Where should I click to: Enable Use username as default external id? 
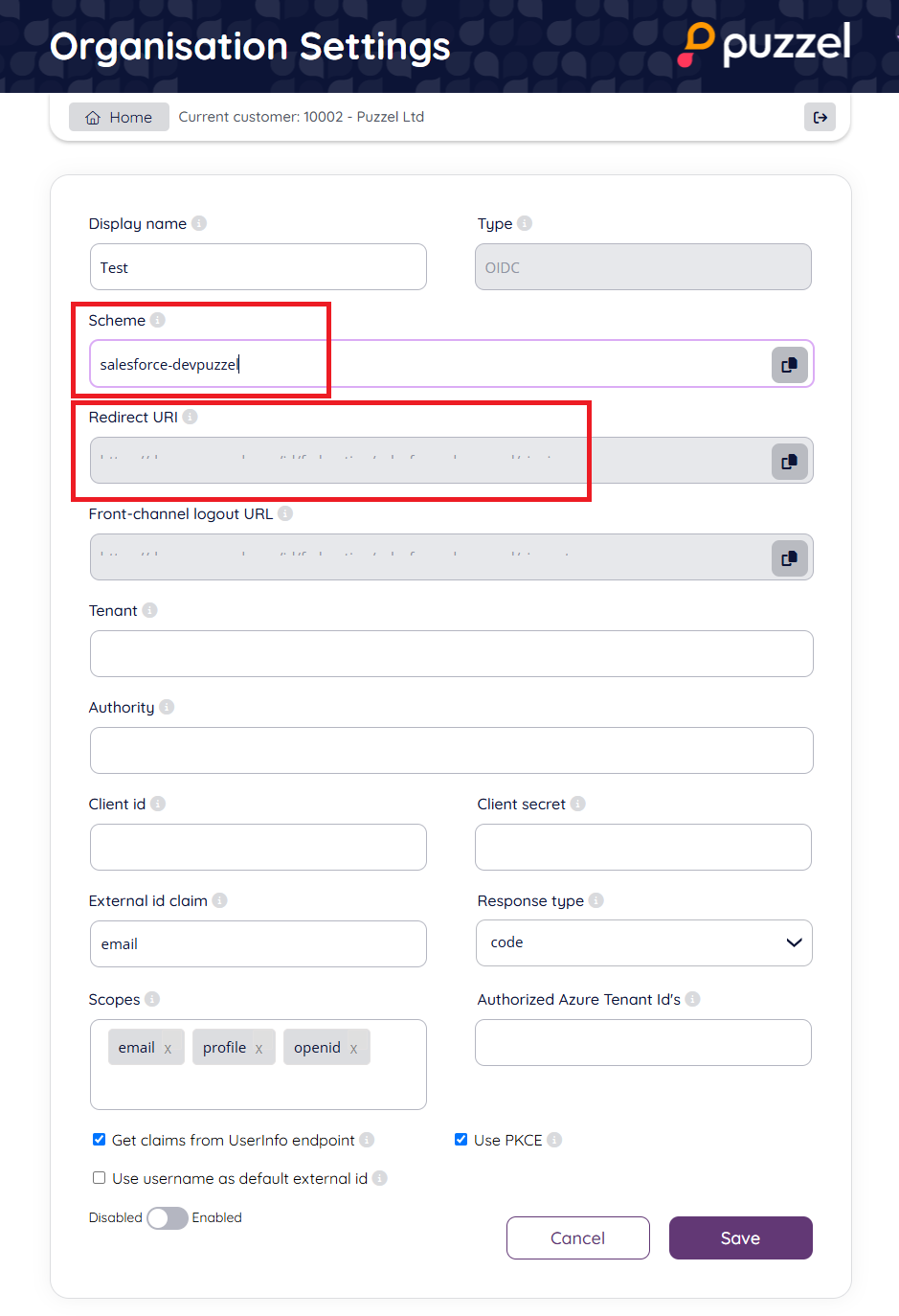[x=99, y=1178]
